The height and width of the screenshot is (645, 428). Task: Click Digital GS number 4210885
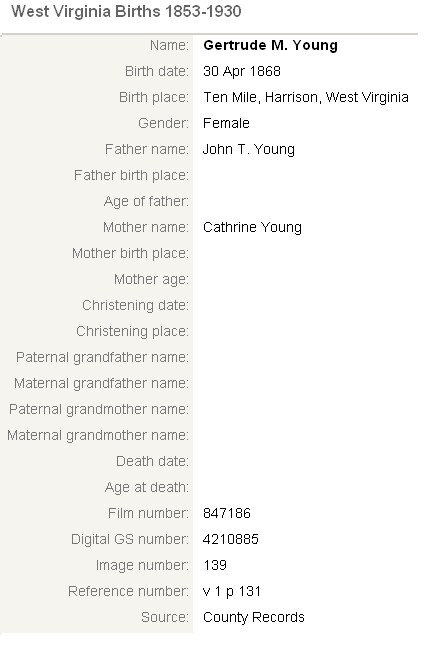[231, 539]
